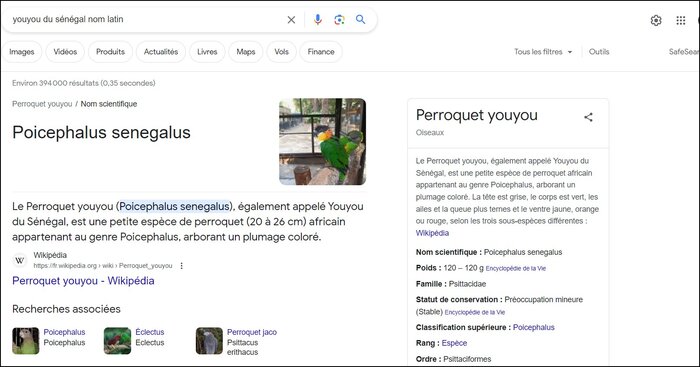Image resolution: width=700 pixels, height=367 pixels.
Task: Open Poicephalus related search thumbnail
Action: [25, 341]
